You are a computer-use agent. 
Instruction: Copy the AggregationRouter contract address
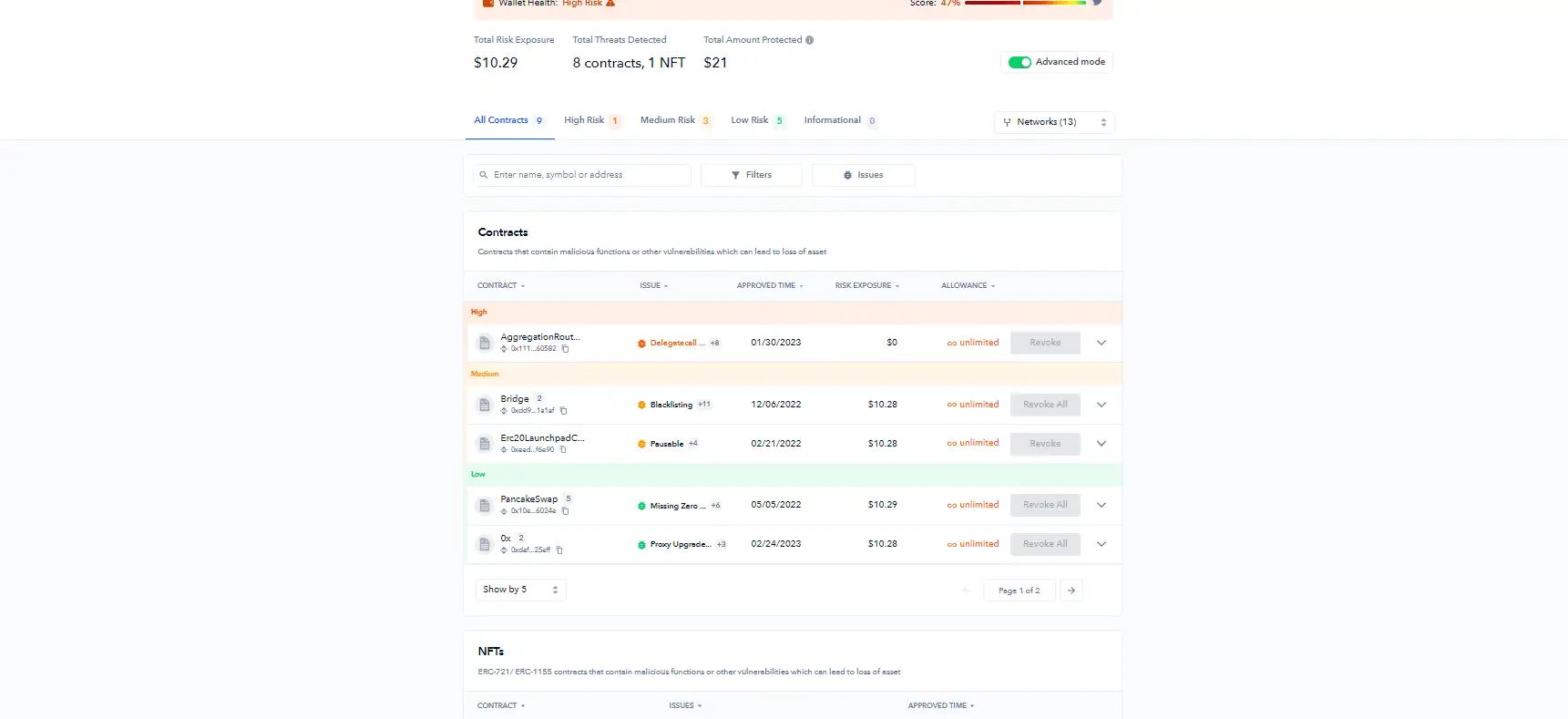tap(565, 349)
